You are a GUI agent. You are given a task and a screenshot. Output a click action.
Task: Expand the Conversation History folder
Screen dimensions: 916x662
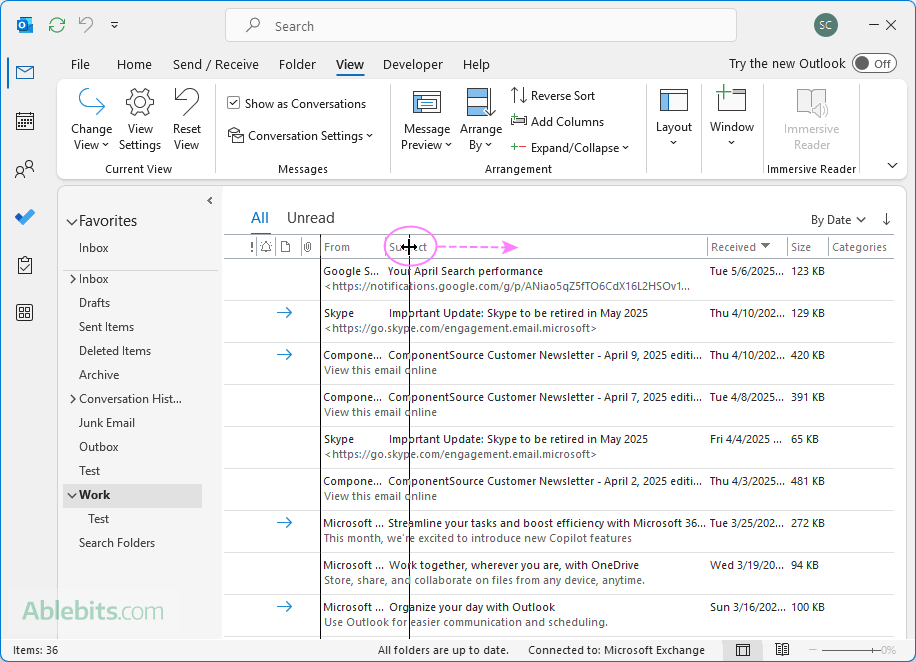pos(73,398)
